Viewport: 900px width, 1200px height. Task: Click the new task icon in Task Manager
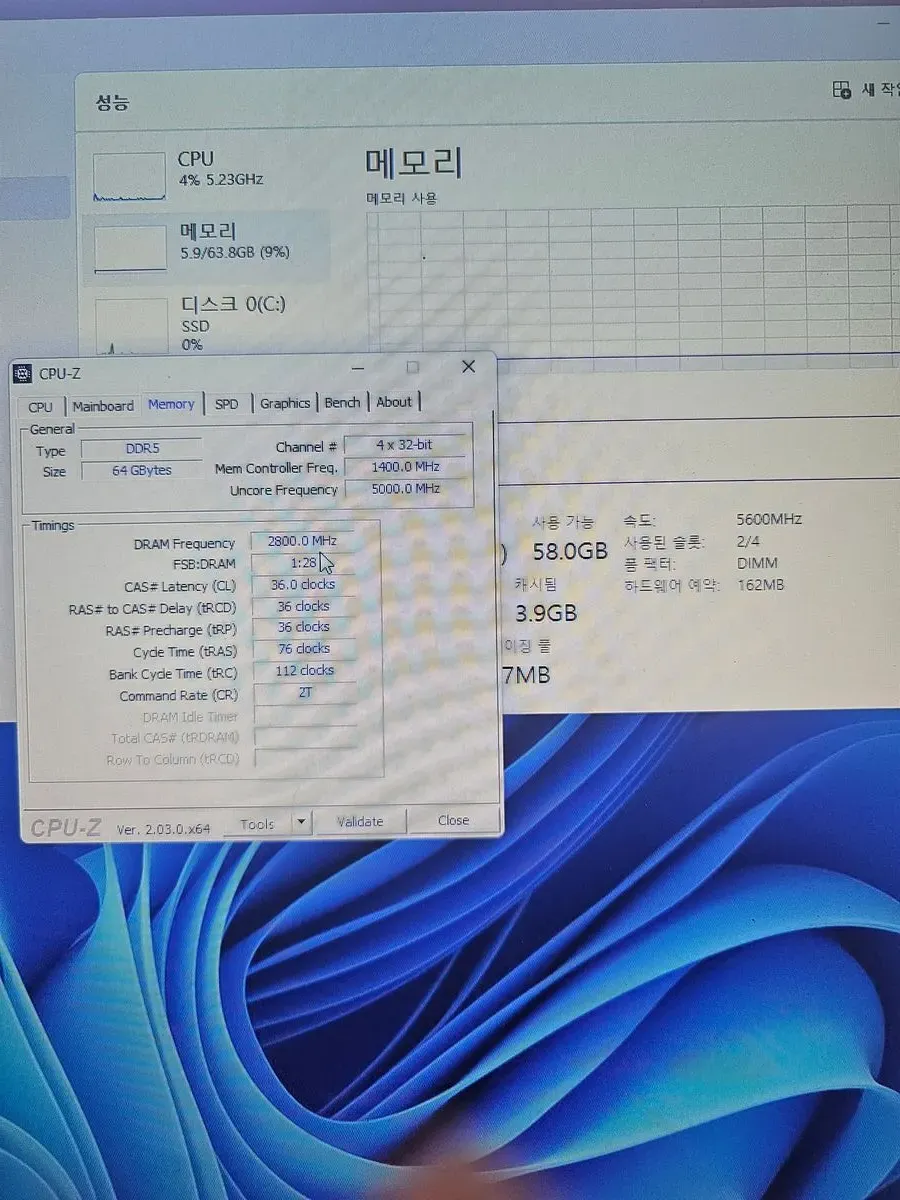coord(842,90)
